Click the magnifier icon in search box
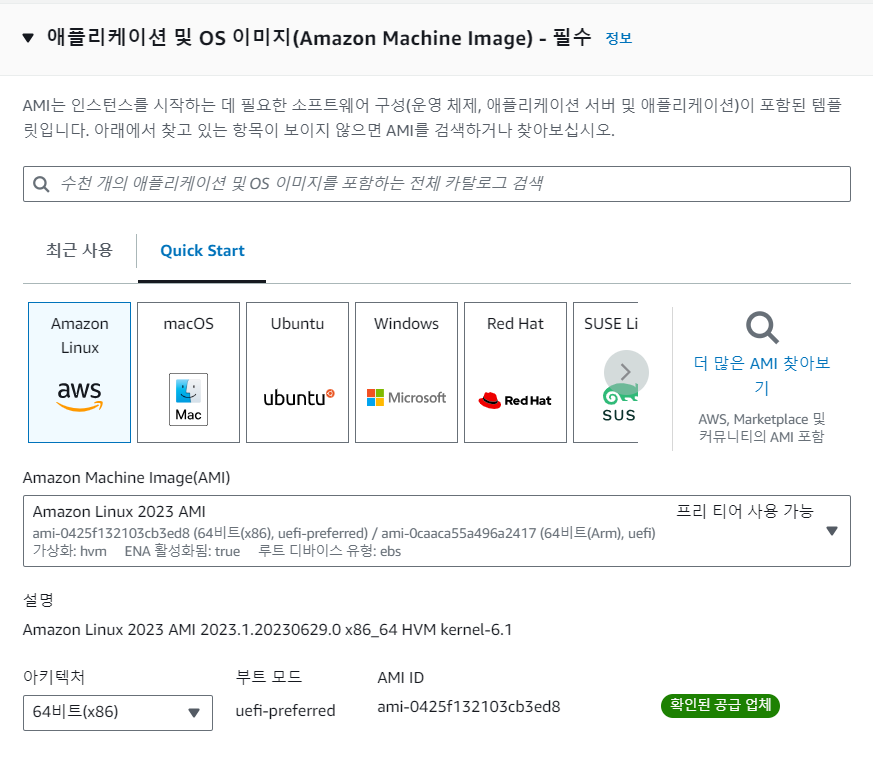Image resolution: width=873 pixels, height=769 pixels. tap(41, 184)
